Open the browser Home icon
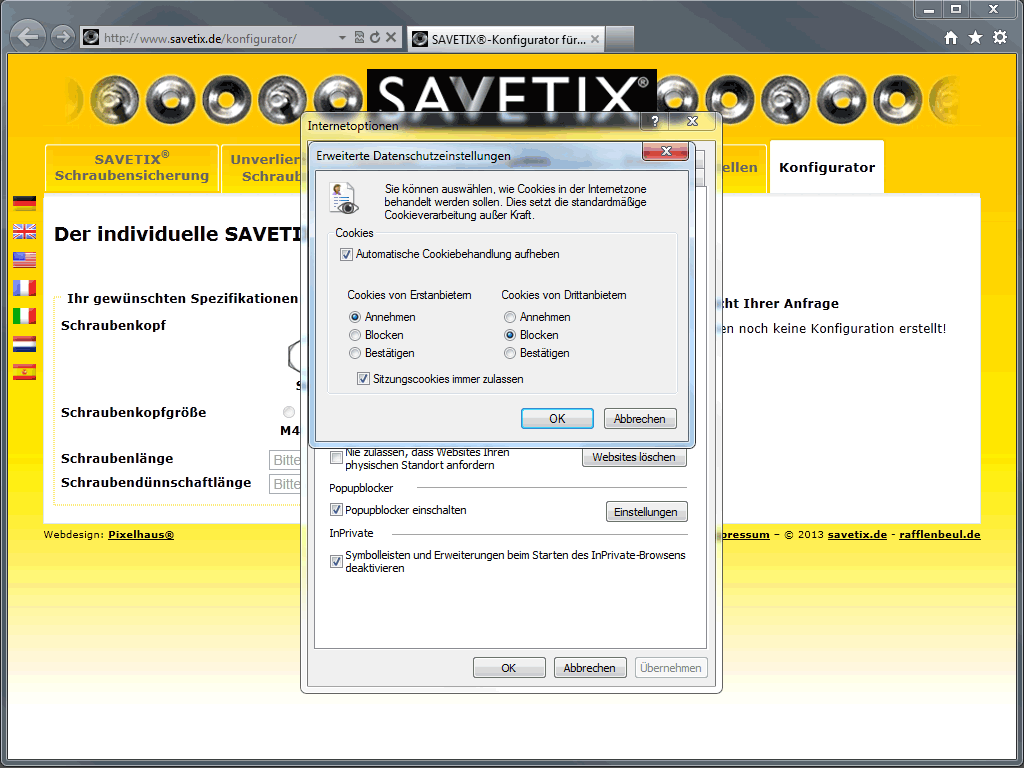Viewport: 1024px width, 768px height. pyautogui.click(x=951, y=38)
